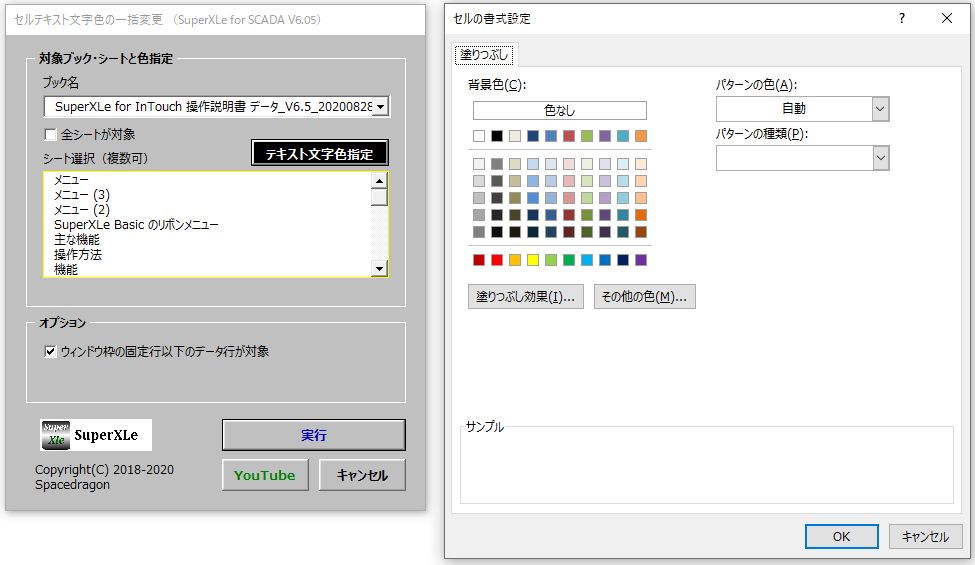Choose the green theme swatch in top row
Image resolution: width=975 pixels, height=565 pixels.
(x=587, y=136)
